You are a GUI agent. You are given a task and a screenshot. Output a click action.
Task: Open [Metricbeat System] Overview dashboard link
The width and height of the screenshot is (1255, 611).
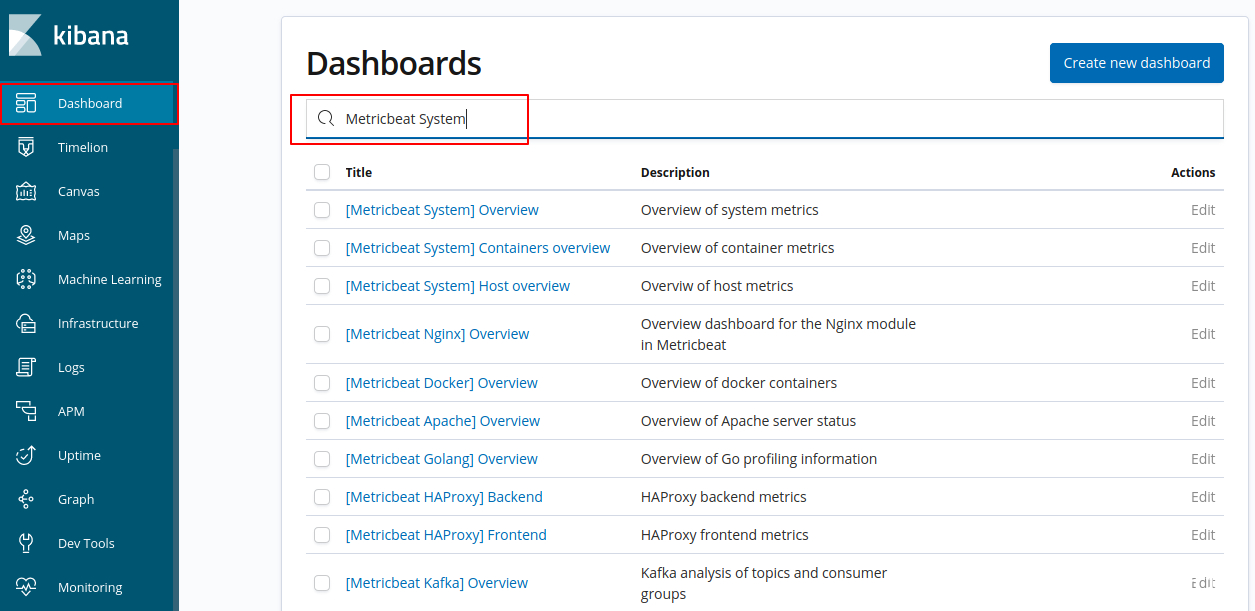(x=442, y=210)
